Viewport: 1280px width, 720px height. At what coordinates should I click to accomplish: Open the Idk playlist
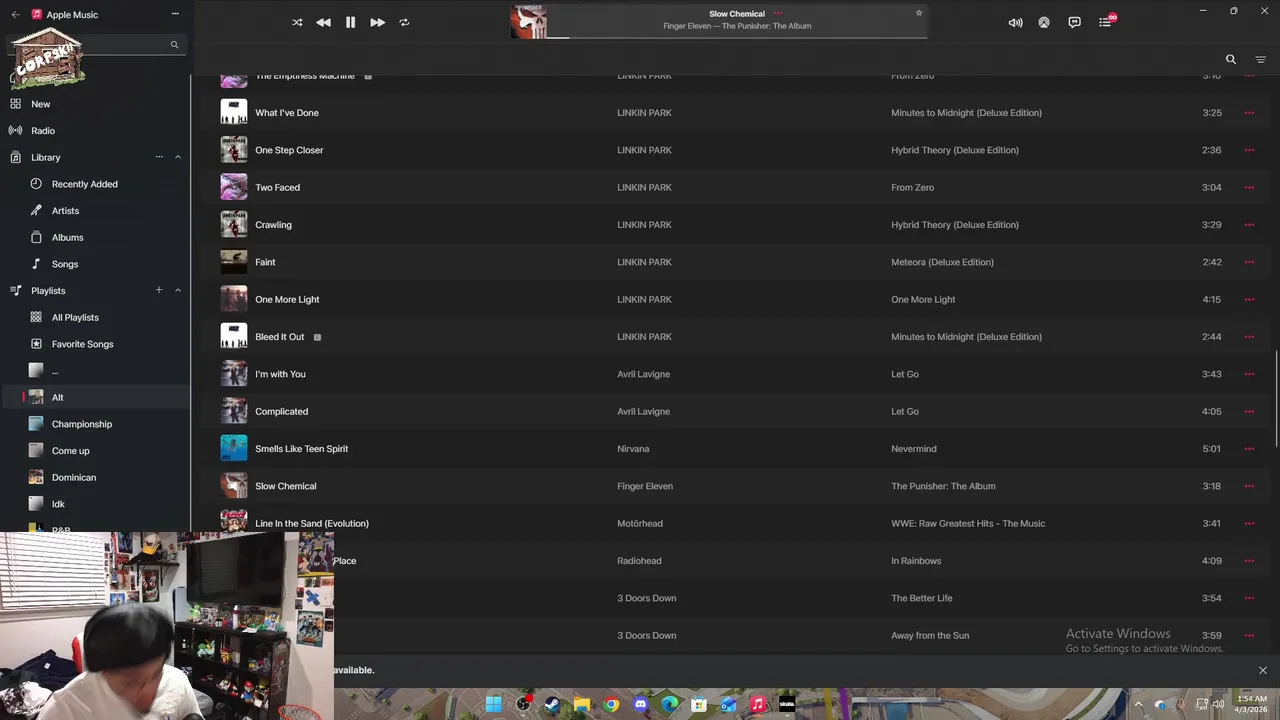(58, 504)
